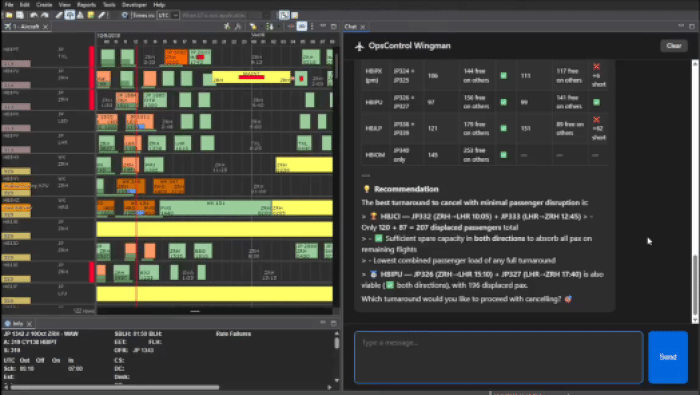The image size is (700, 395).
Task: Click the yellow tag icon in Aircraft toolbar
Action: tap(253, 26)
